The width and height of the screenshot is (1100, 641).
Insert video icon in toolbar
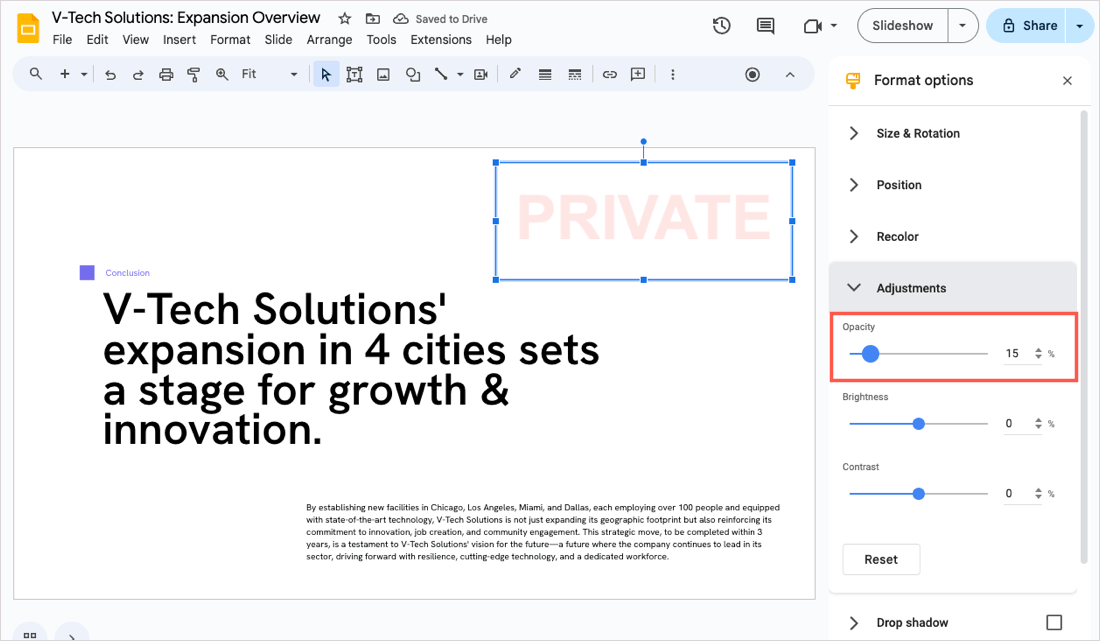tap(481, 74)
